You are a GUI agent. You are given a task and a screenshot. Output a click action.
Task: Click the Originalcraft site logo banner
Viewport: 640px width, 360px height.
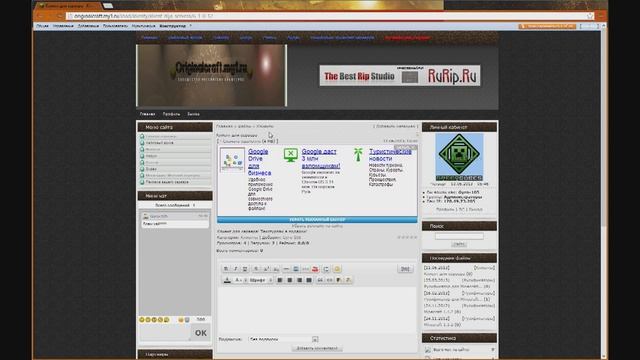coord(211,76)
